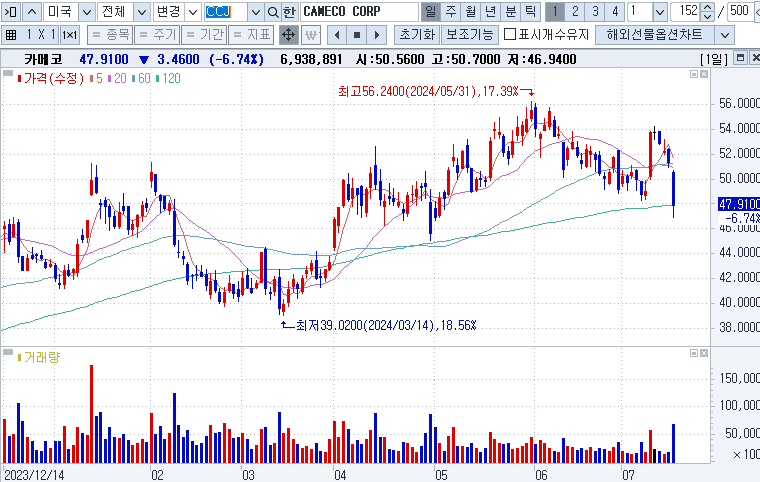The width and height of the screenshot is (760, 482).
Task: Close the 거래량 volume panel
Action: click(704, 353)
